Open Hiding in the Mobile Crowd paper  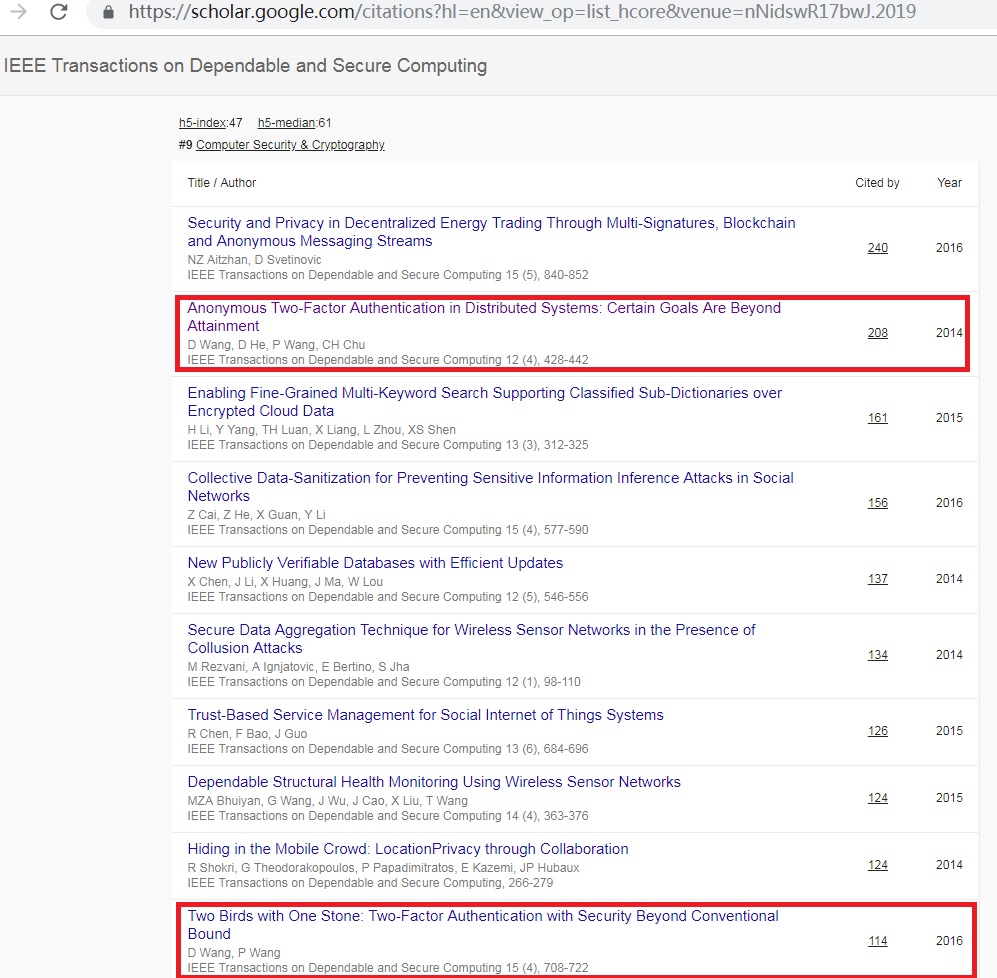(x=408, y=849)
